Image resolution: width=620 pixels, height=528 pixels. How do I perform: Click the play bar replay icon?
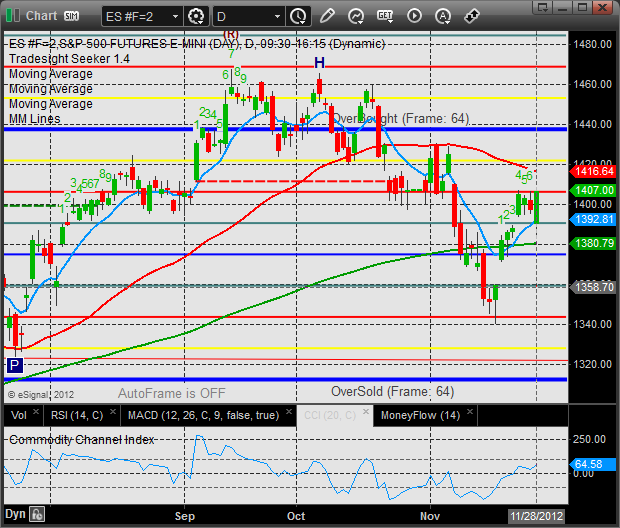click(x=414, y=16)
